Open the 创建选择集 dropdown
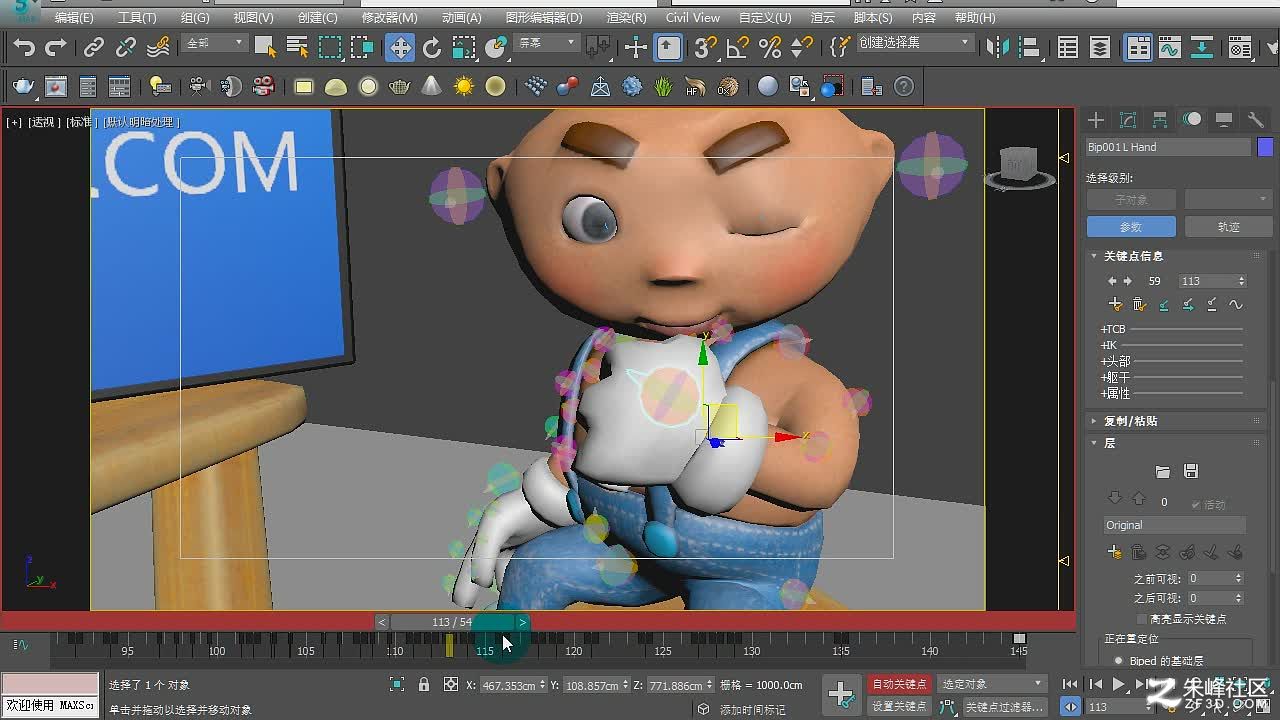The height and width of the screenshot is (720, 1280). coord(914,43)
